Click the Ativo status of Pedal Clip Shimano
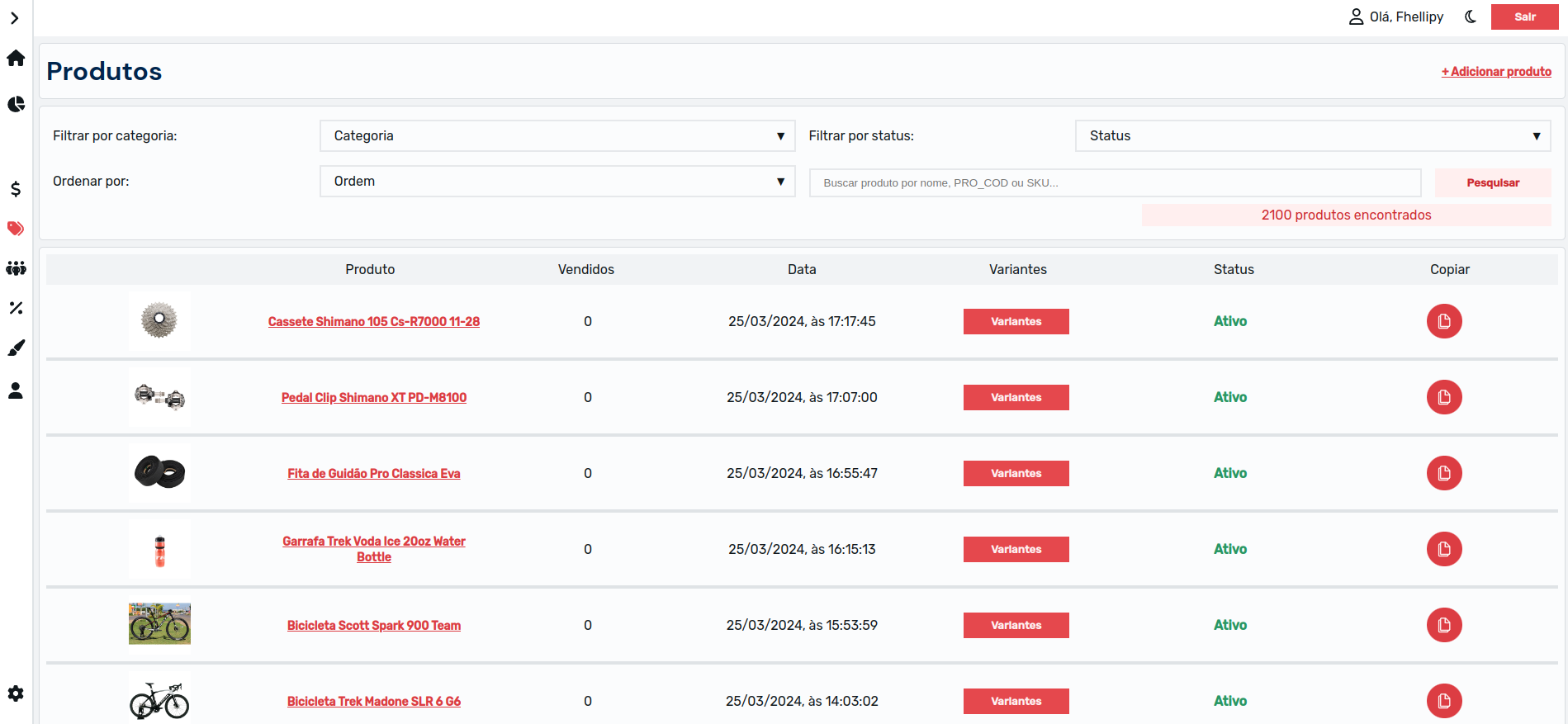This screenshot has height=724, width=1568. [x=1230, y=397]
